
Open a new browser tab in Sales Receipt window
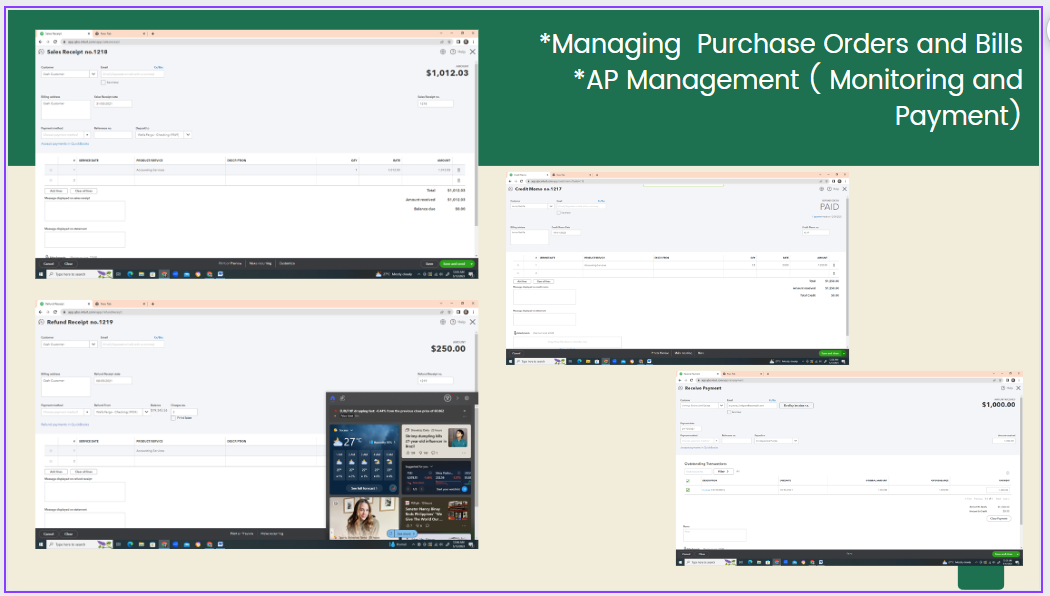153,33
